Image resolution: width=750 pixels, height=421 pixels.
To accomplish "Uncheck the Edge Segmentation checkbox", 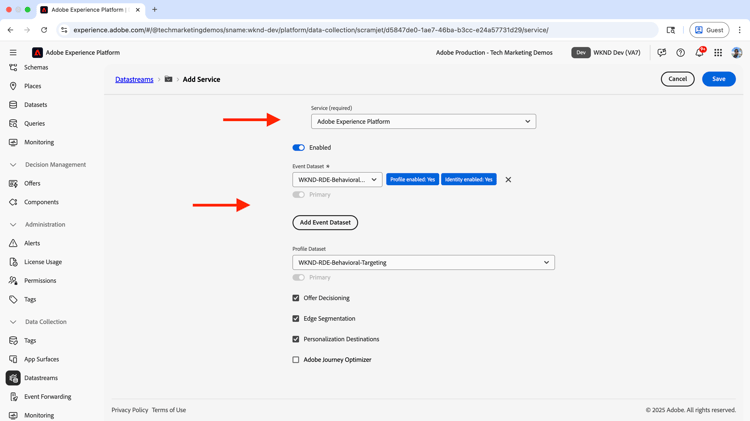I will (x=296, y=318).
